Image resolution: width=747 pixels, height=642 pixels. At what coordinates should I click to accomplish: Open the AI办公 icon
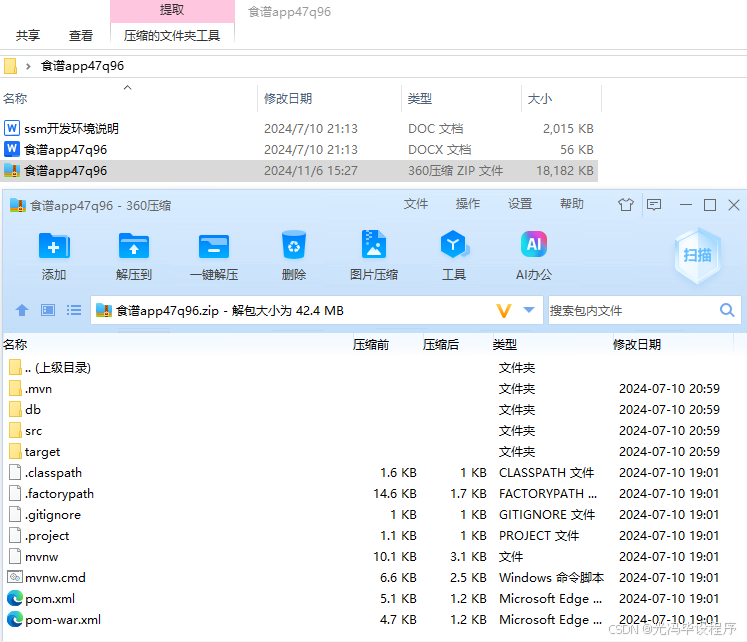(534, 244)
